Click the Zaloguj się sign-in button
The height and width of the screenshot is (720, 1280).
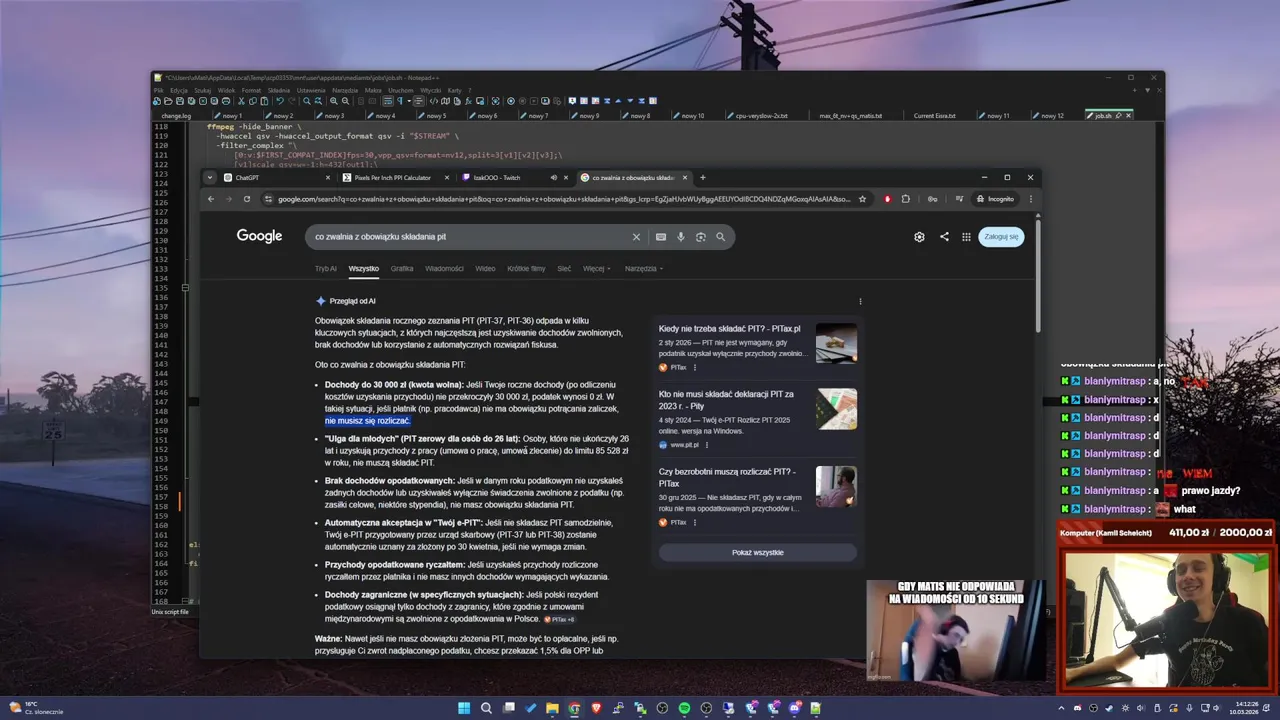click(1001, 237)
